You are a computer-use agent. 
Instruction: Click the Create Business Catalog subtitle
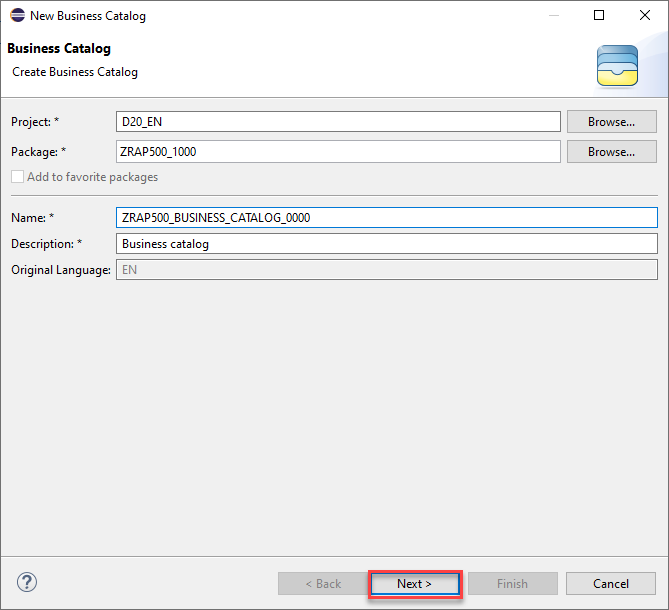tap(75, 72)
